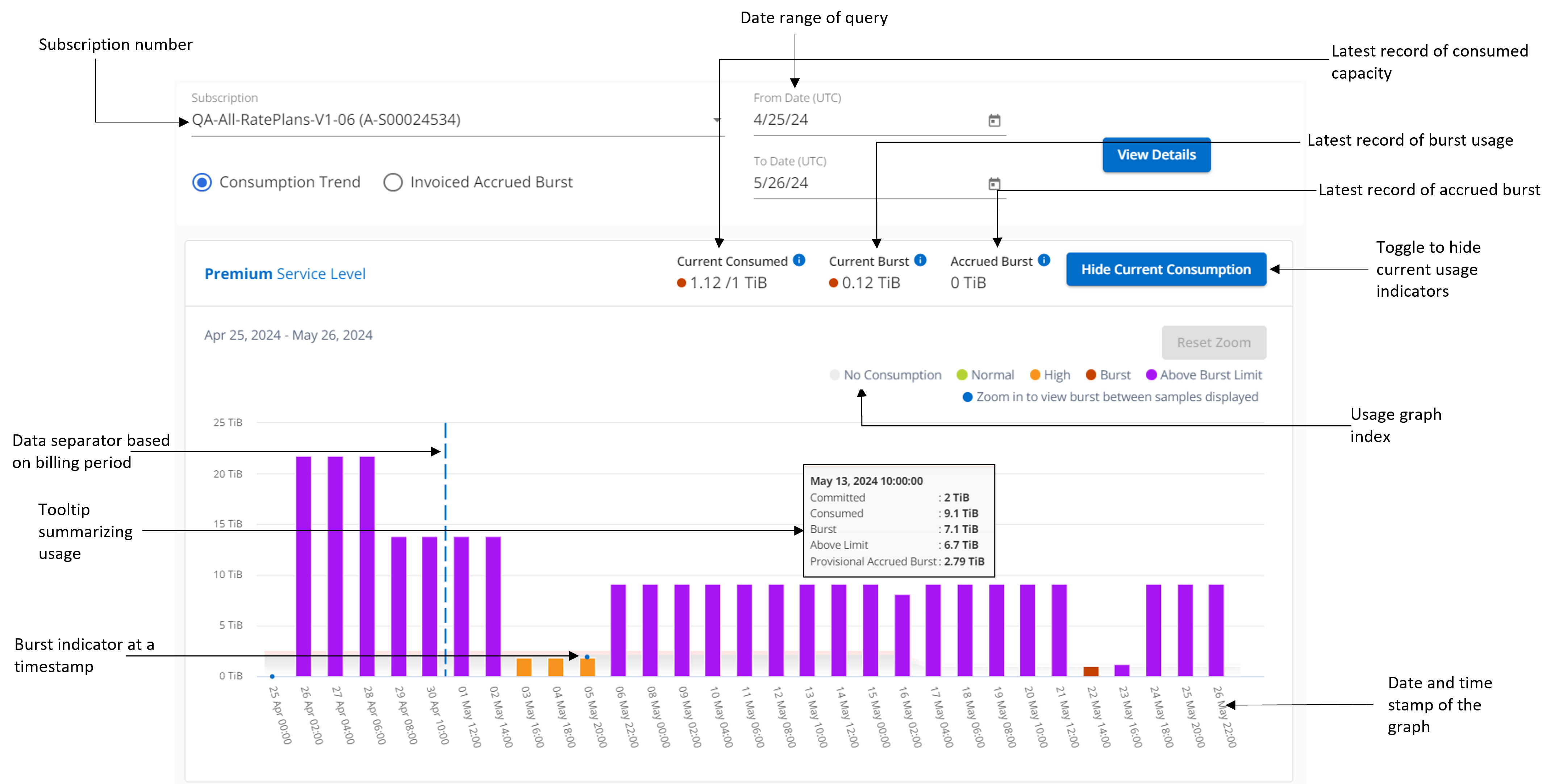The image size is (1567, 784).
Task: Click the Above Burst Limit legend dot
Action: coord(1151,375)
